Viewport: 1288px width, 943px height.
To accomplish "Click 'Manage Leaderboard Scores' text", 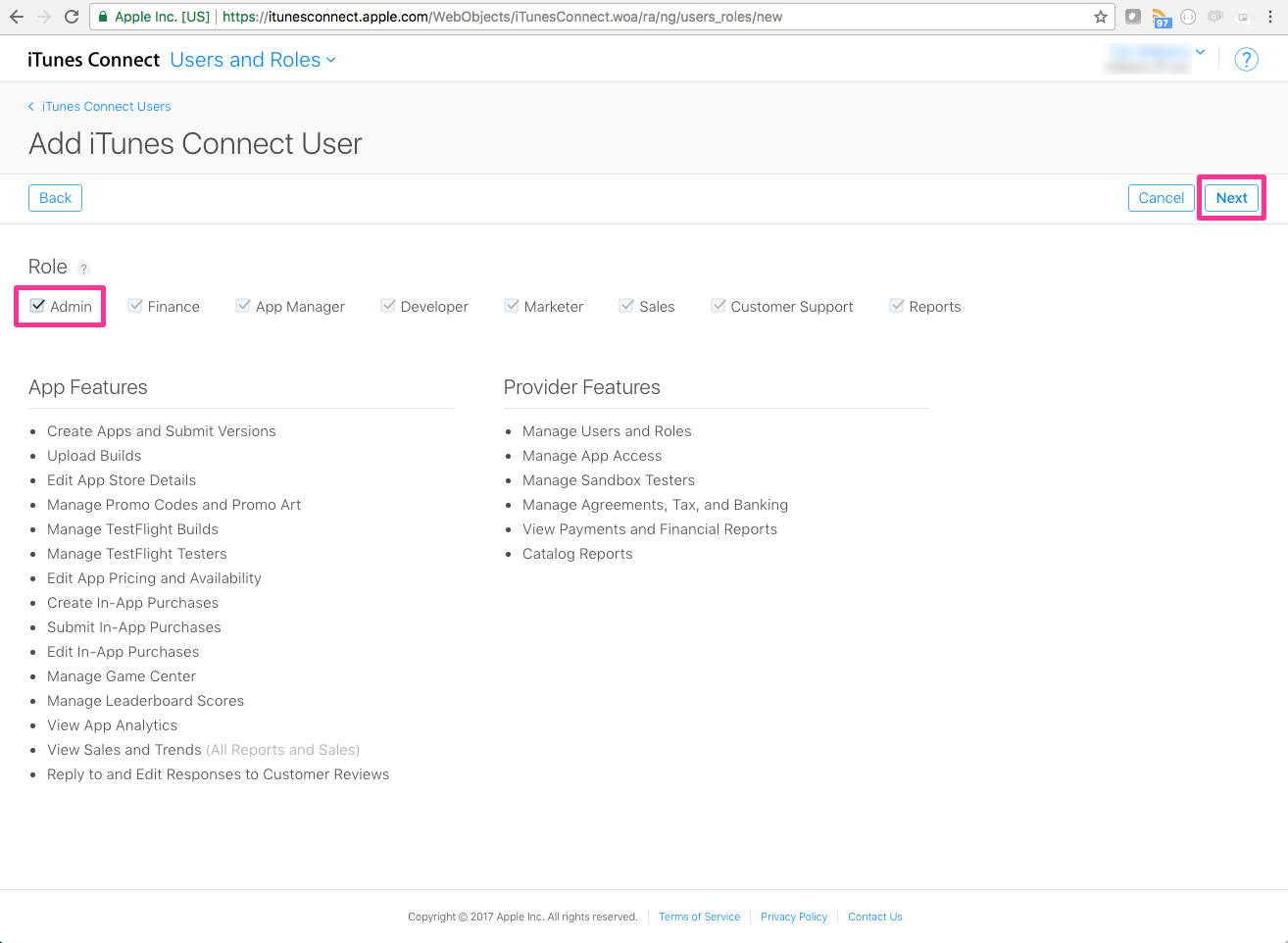I will [146, 701].
